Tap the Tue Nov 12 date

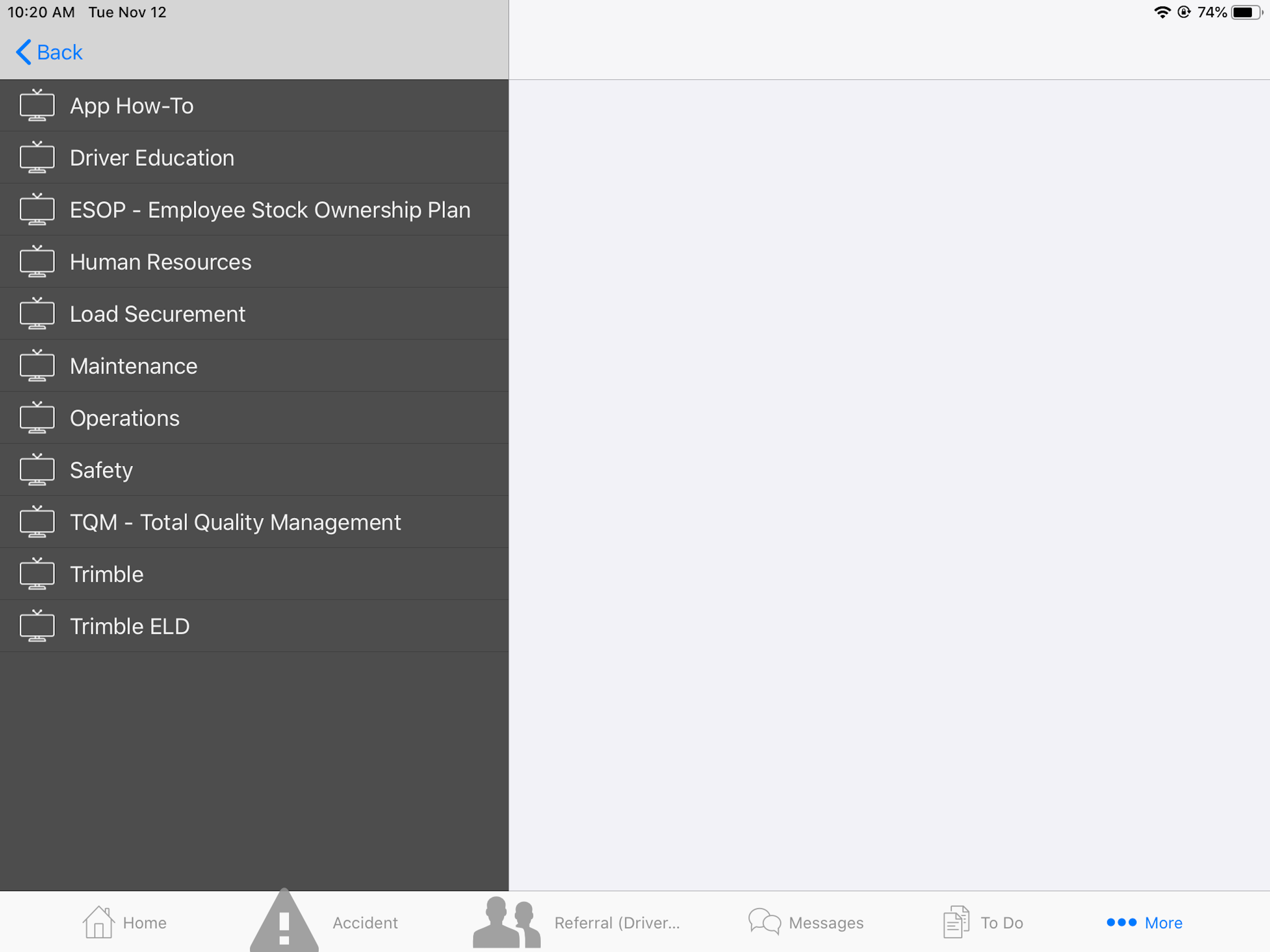127,12
